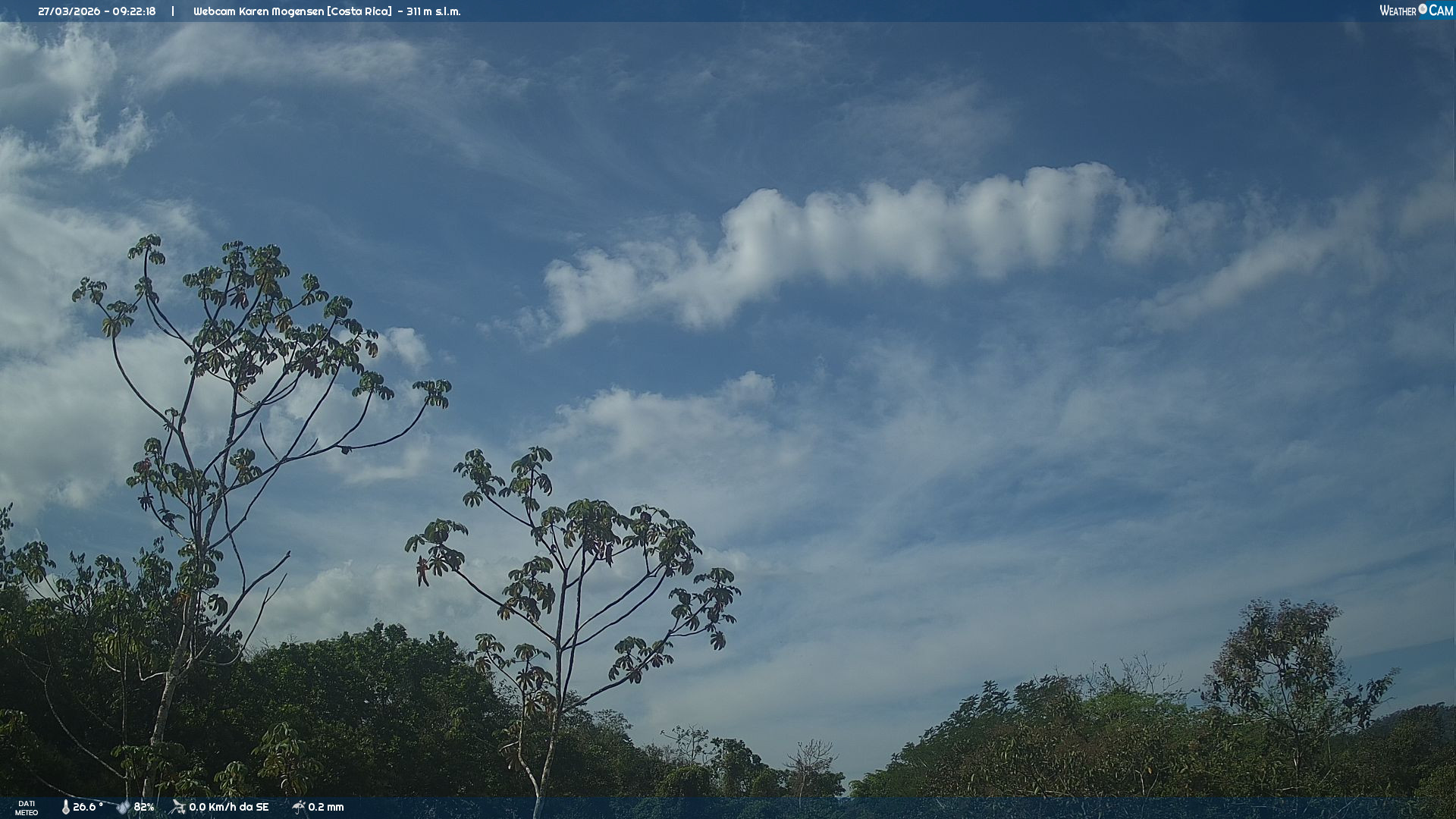Image resolution: width=1456 pixels, height=819 pixels.
Task: Click the date 27/03/2026 timestamp
Action: (69, 11)
